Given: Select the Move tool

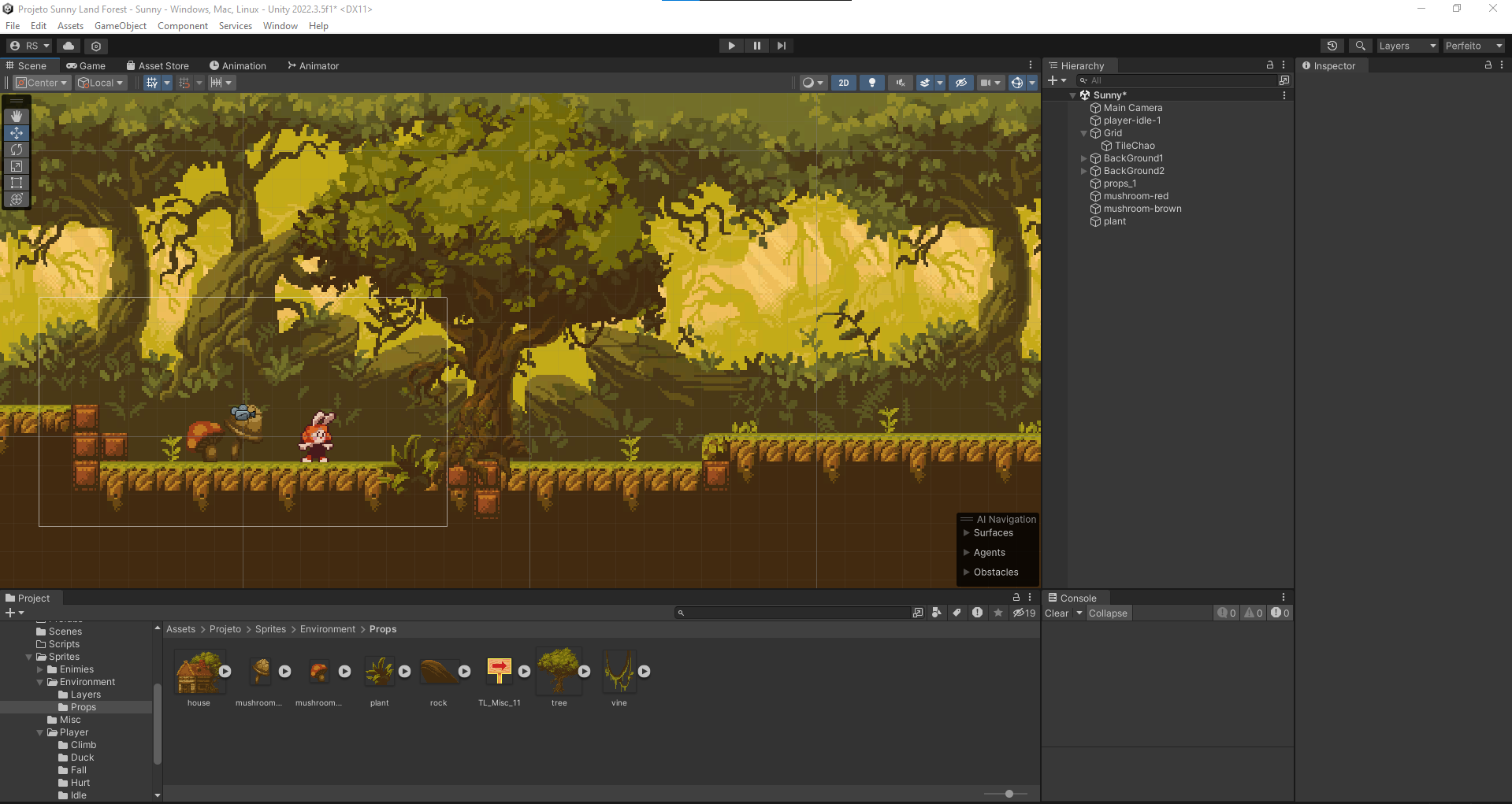Looking at the screenshot, I should point(17,133).
